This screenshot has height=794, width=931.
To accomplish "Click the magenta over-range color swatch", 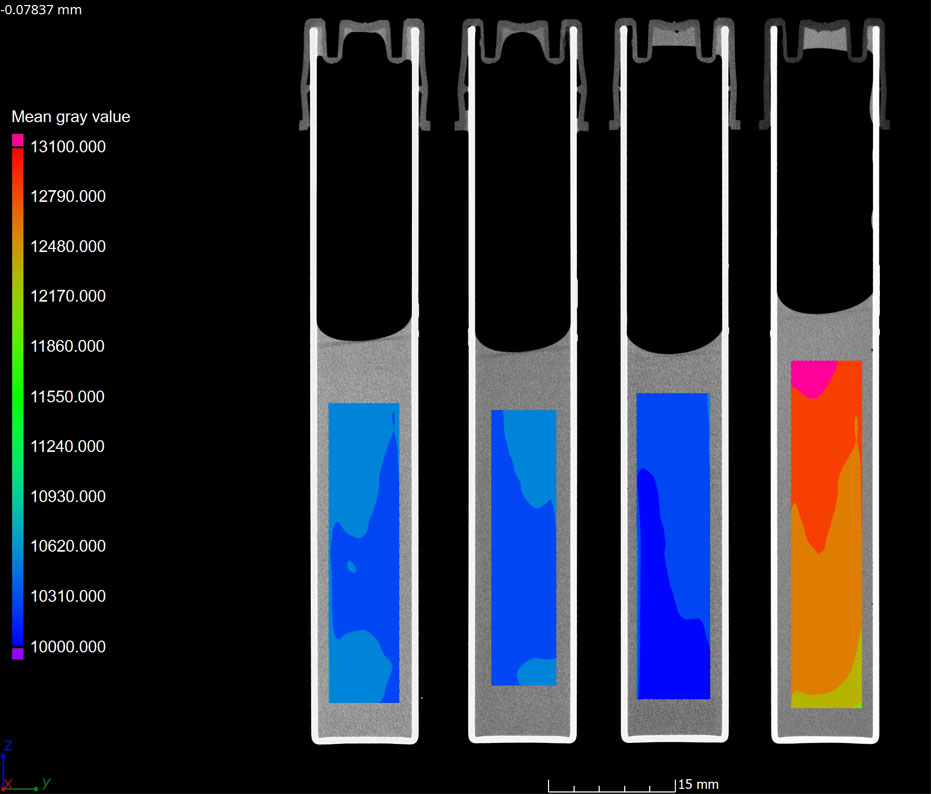I will pyautogui.click(x=18, y=140).
